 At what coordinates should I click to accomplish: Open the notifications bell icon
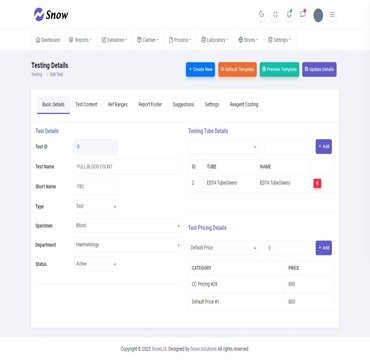[289, 14]
